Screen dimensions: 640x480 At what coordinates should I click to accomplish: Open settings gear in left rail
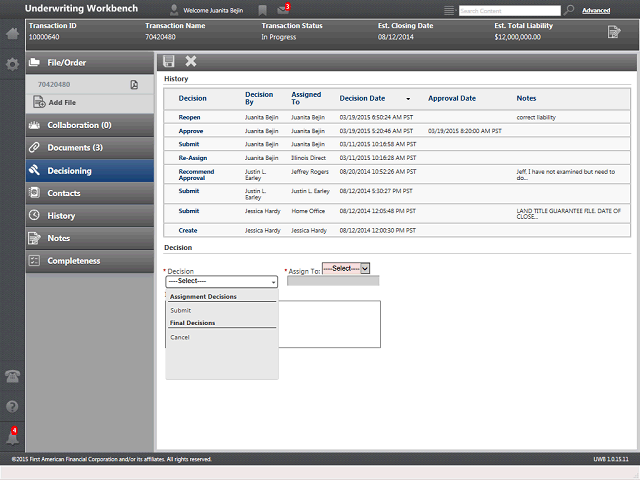(12, 64)
